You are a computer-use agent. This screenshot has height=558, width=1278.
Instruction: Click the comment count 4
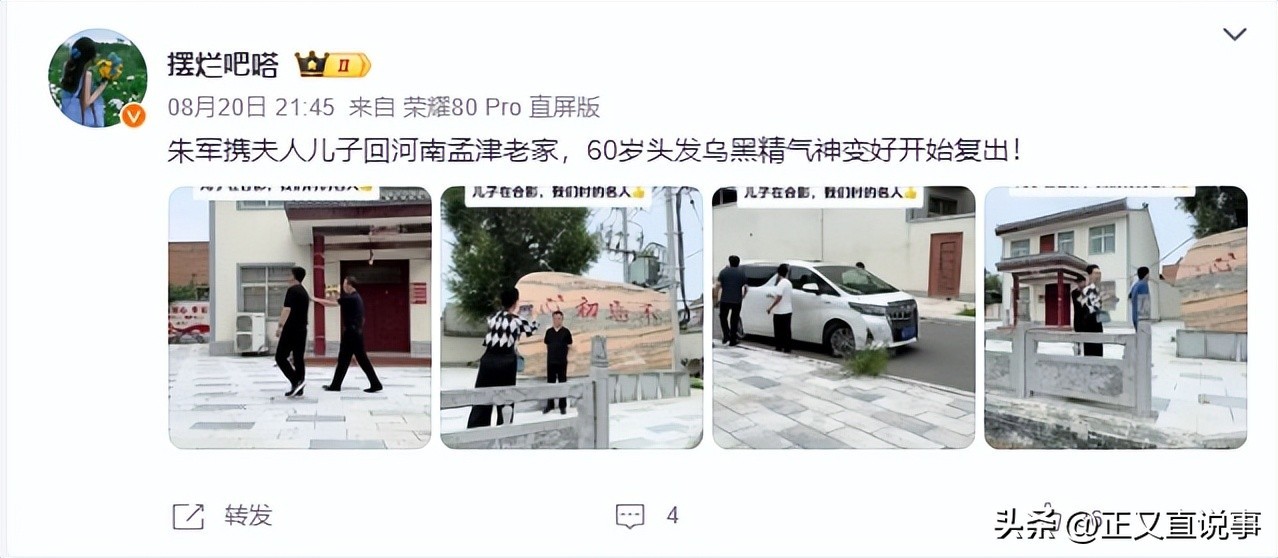(672, 516)
